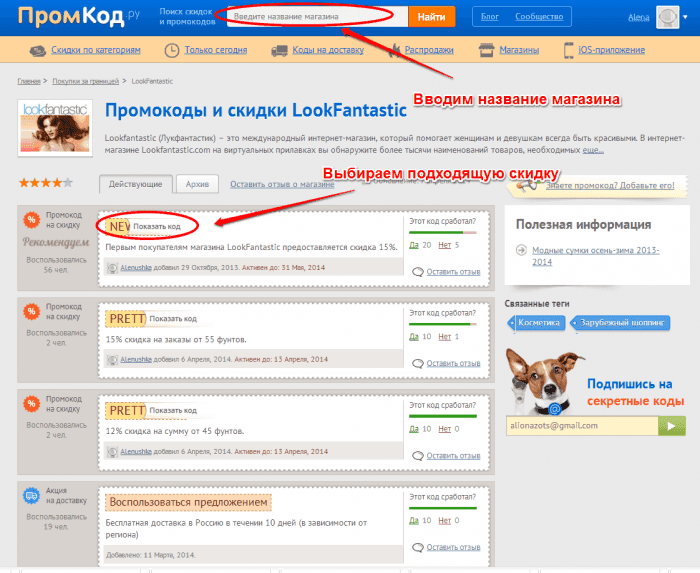Open the Блог link
This screenshot has height=573, width=700.
490,17
